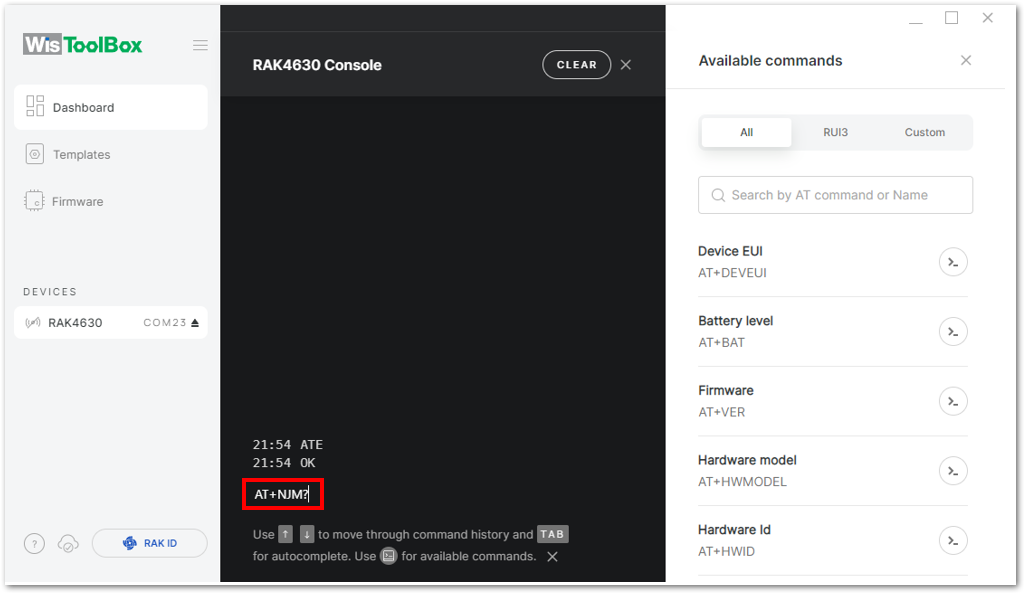Click the available commands icon in hint
This screenshot has width=1025, height=594.
388,556
